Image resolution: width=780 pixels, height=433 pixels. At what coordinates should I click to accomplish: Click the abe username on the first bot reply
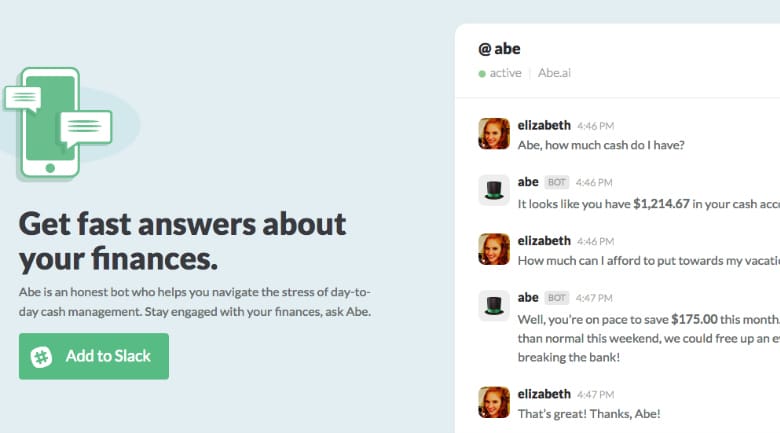[x=528, y=182]
